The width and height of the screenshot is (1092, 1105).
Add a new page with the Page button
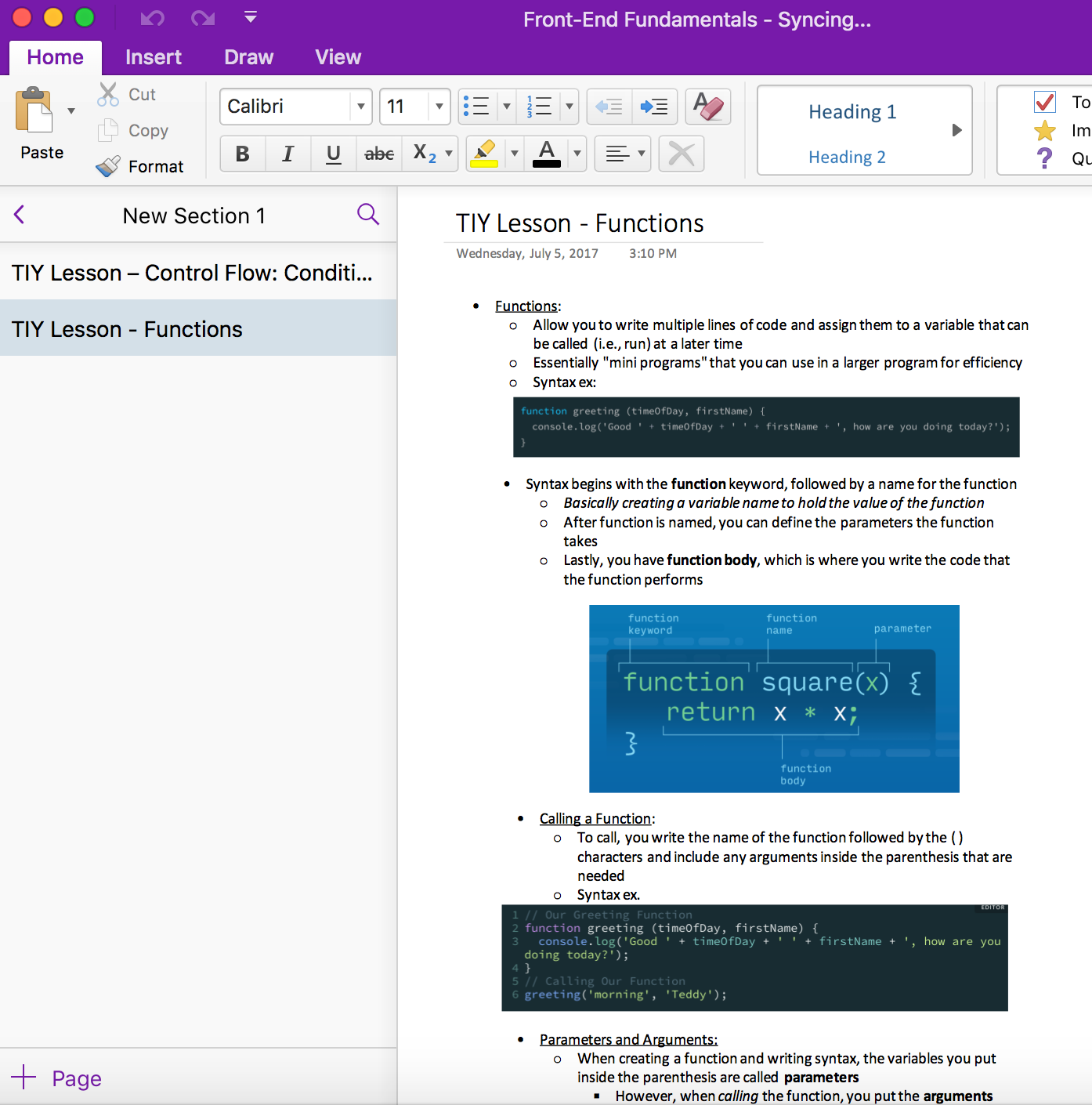point(56,1078)
